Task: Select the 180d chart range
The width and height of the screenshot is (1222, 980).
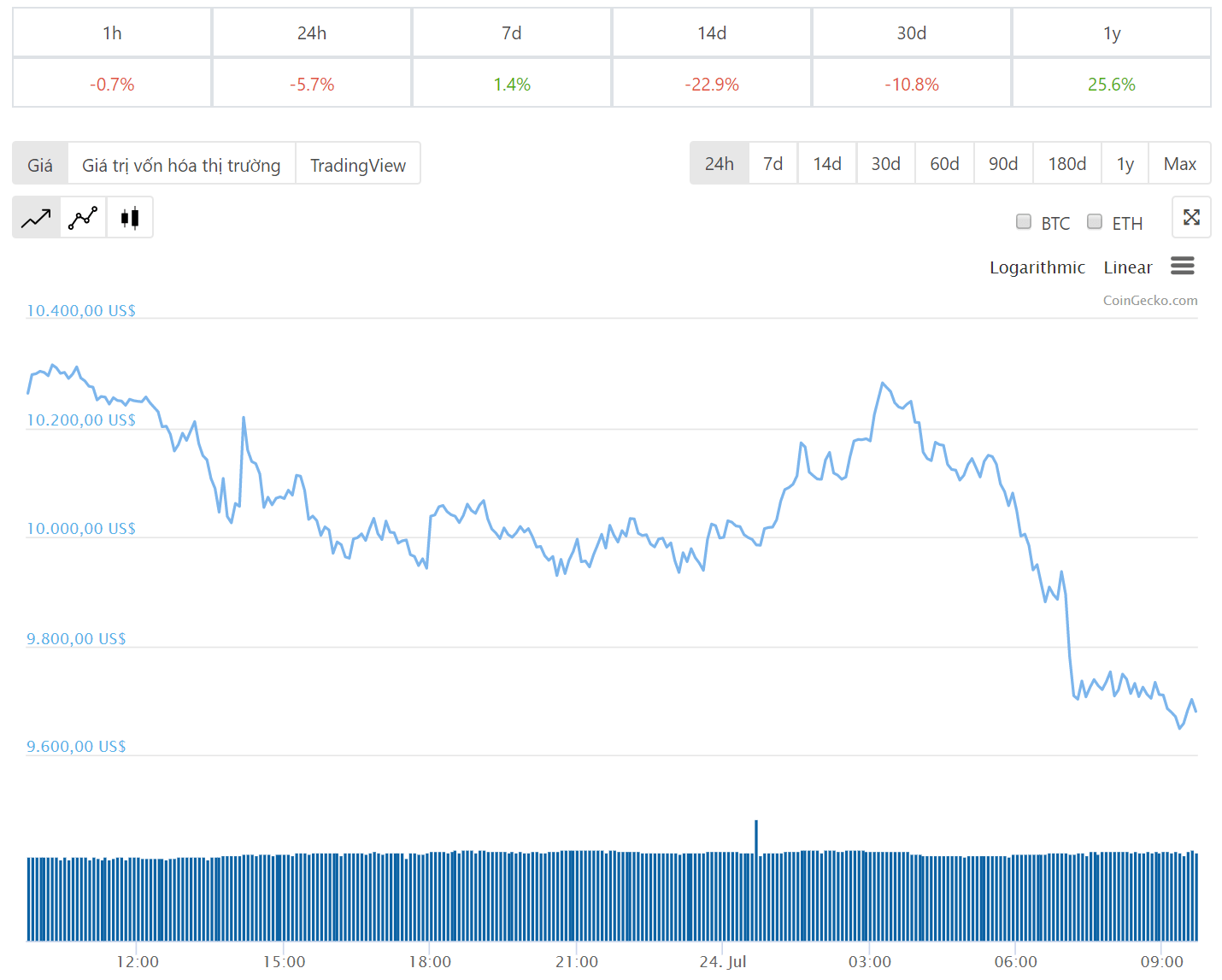Action: [1067, 163]
